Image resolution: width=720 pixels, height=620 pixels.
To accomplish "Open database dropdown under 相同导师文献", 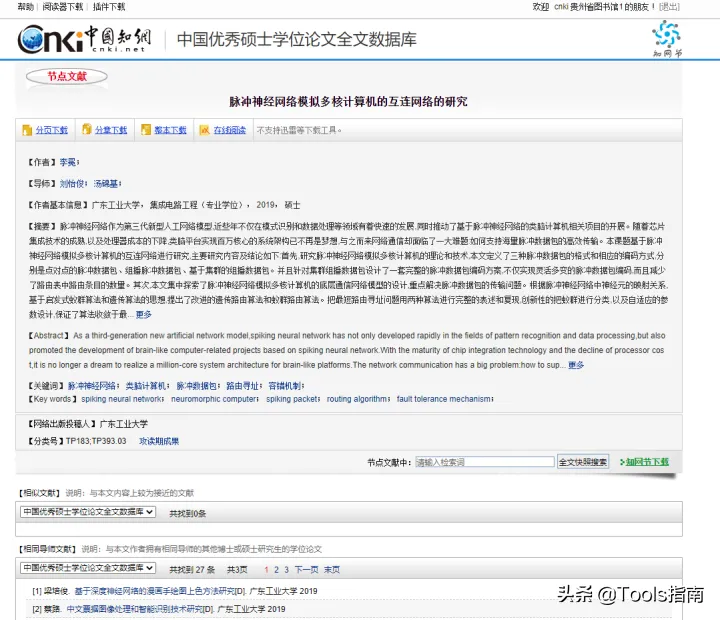I will [88, 568].
